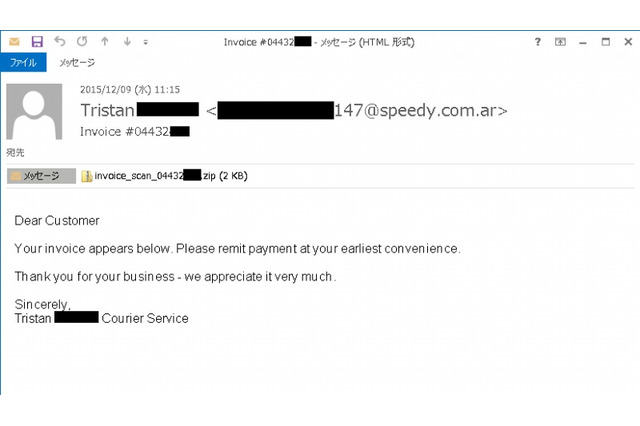Click the 宛先 recipient label
Image resolution: width=640 pixels, height=426 pixels.
pos(16,153)
